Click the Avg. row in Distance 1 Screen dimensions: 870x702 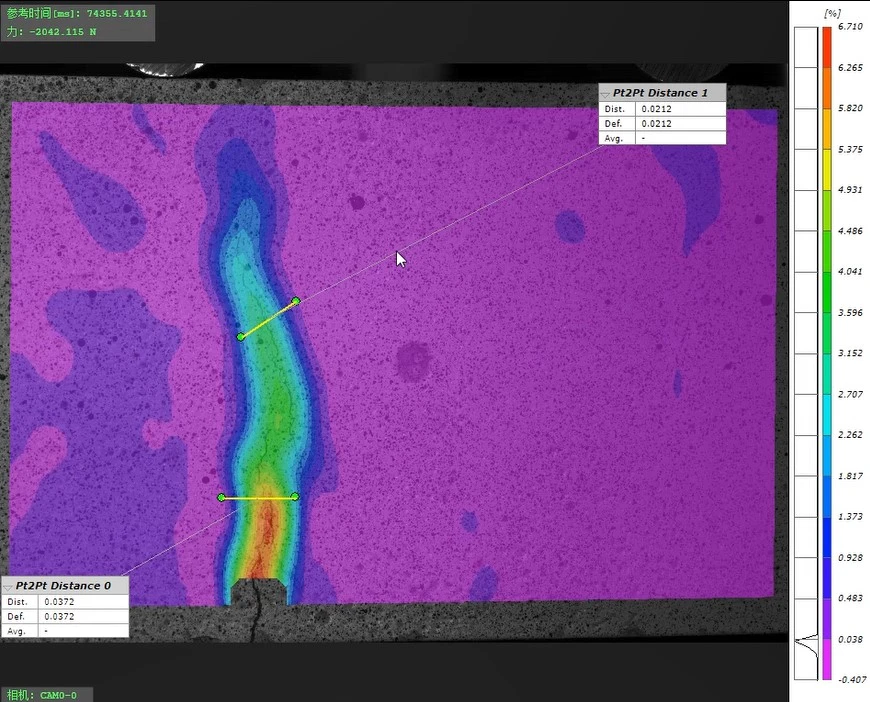coord(662,138)
